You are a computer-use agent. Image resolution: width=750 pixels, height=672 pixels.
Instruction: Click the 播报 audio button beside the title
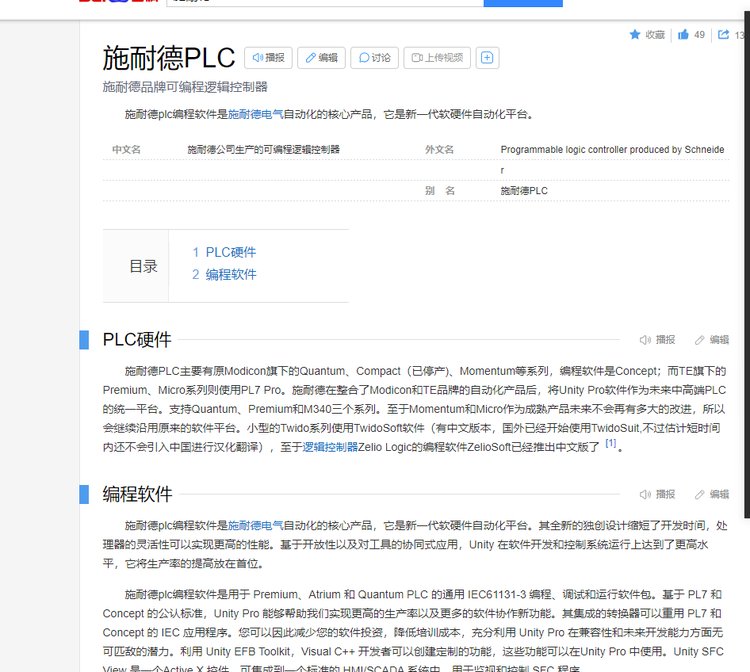click(x=268, y=58)
